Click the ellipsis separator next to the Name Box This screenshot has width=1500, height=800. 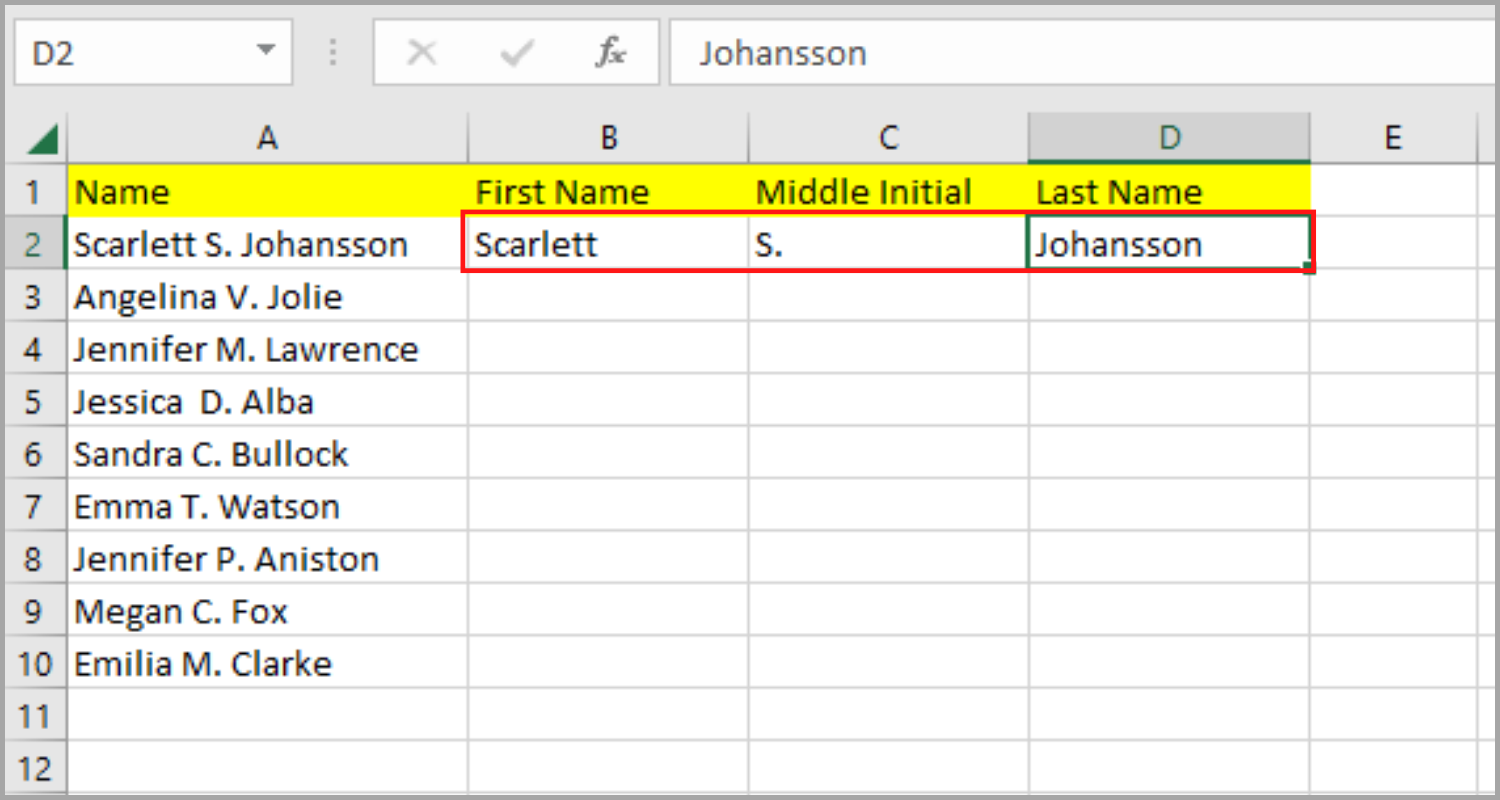(333, 52)
